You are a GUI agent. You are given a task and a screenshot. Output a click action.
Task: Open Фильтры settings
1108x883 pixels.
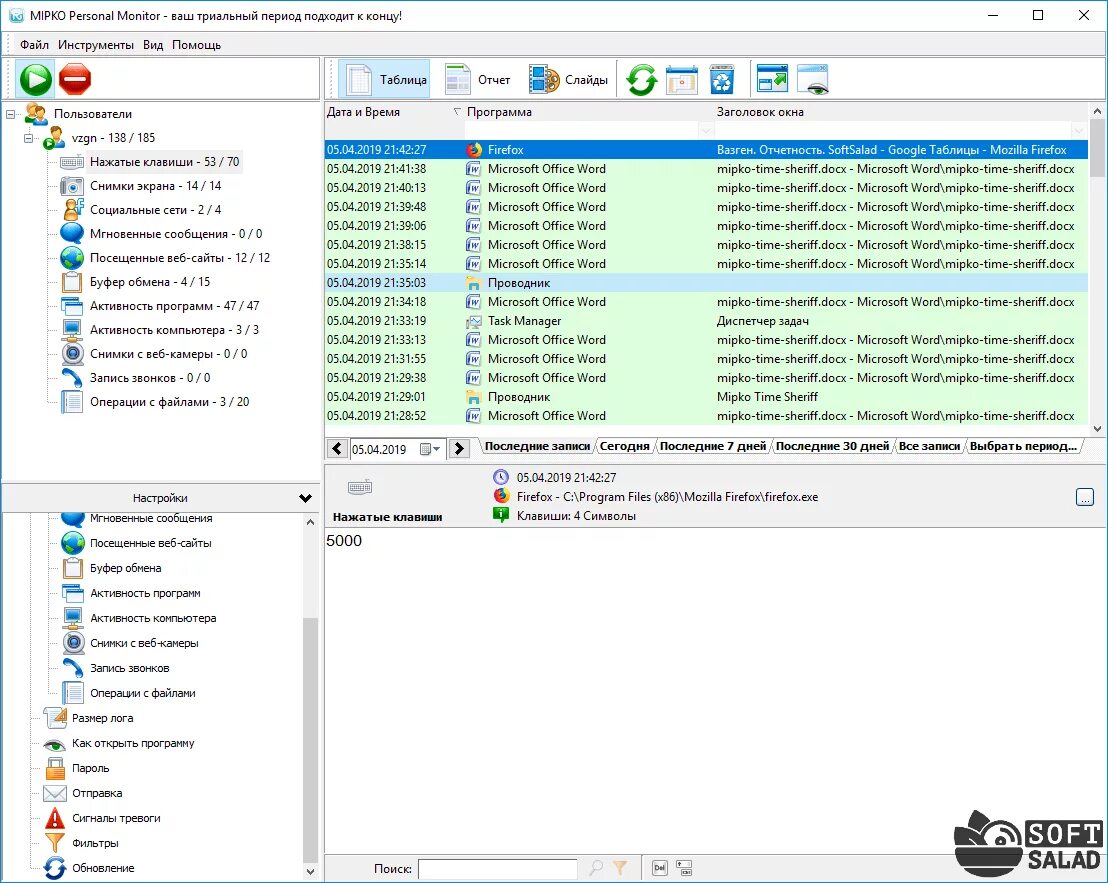click(x=95, y=843)
